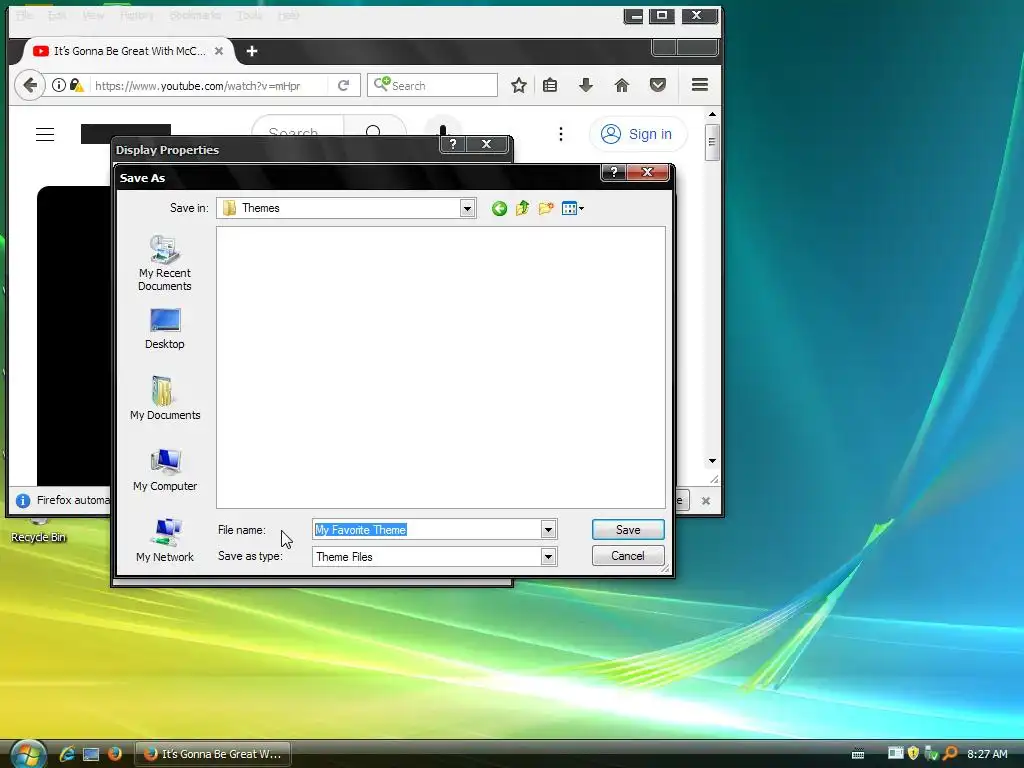Select the It's Gonna Be Great tab
This screenshot has height=768, width=1024.
(x=129, y=51)
